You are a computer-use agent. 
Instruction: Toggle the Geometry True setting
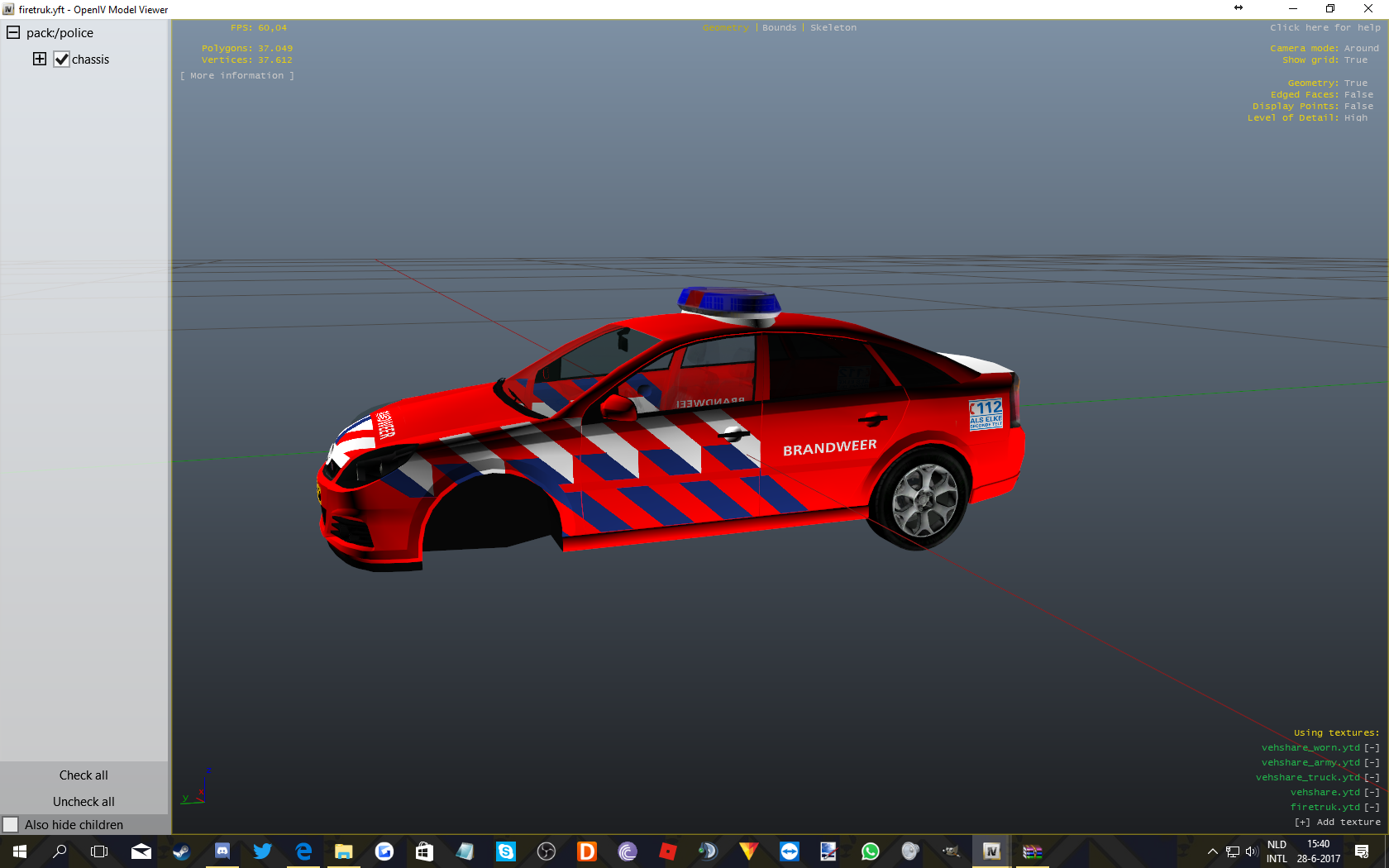click(x=1356, y=83)
